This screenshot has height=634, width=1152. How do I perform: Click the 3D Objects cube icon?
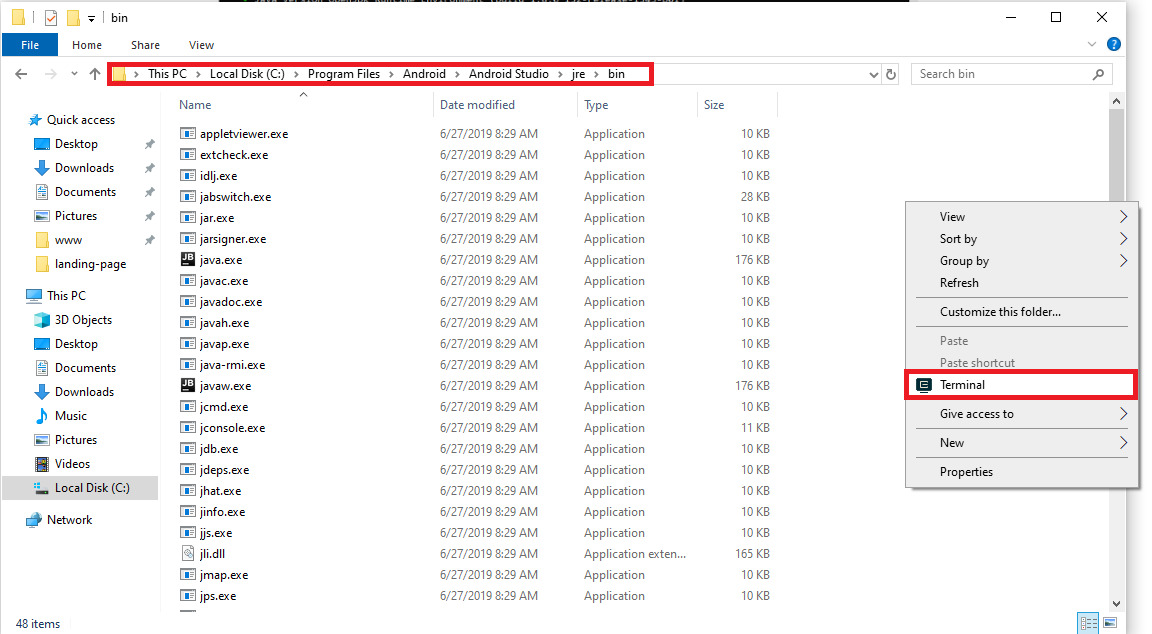click(42, 320)
